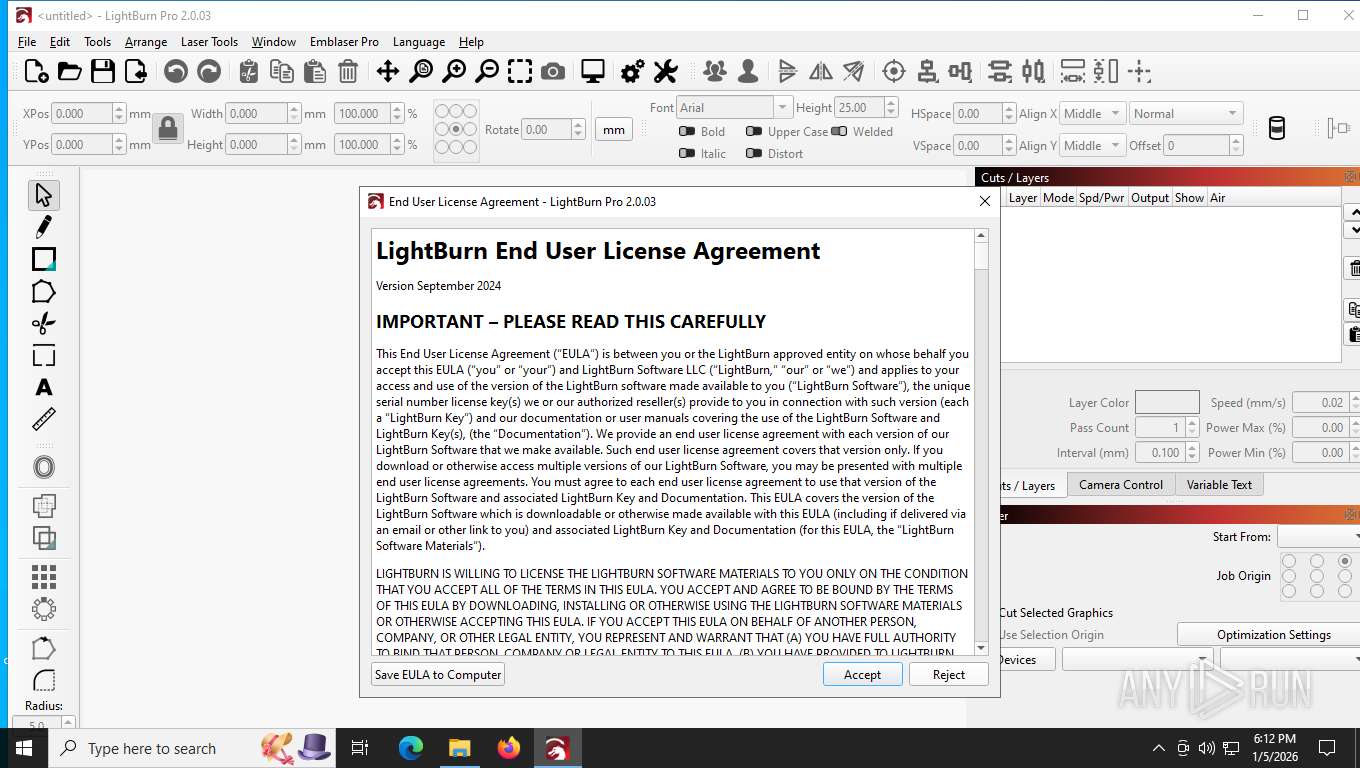The image size is (1360, 768).
Task: Zoom in with magnifier plus icon
Action: [454, 71]
